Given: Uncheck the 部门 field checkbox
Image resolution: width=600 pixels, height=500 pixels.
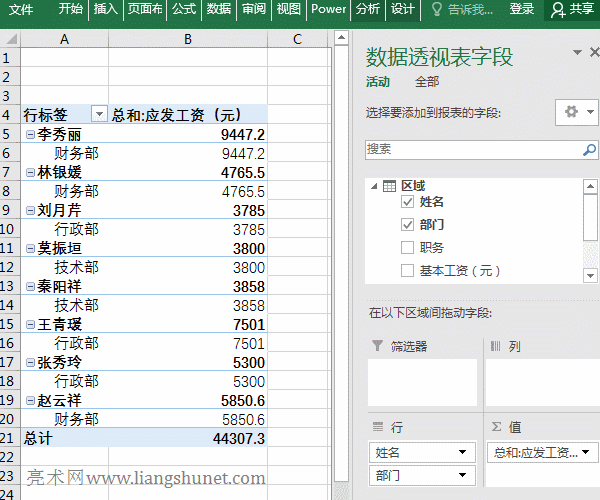Looking at the screenshot, I should tap(407, 225).
